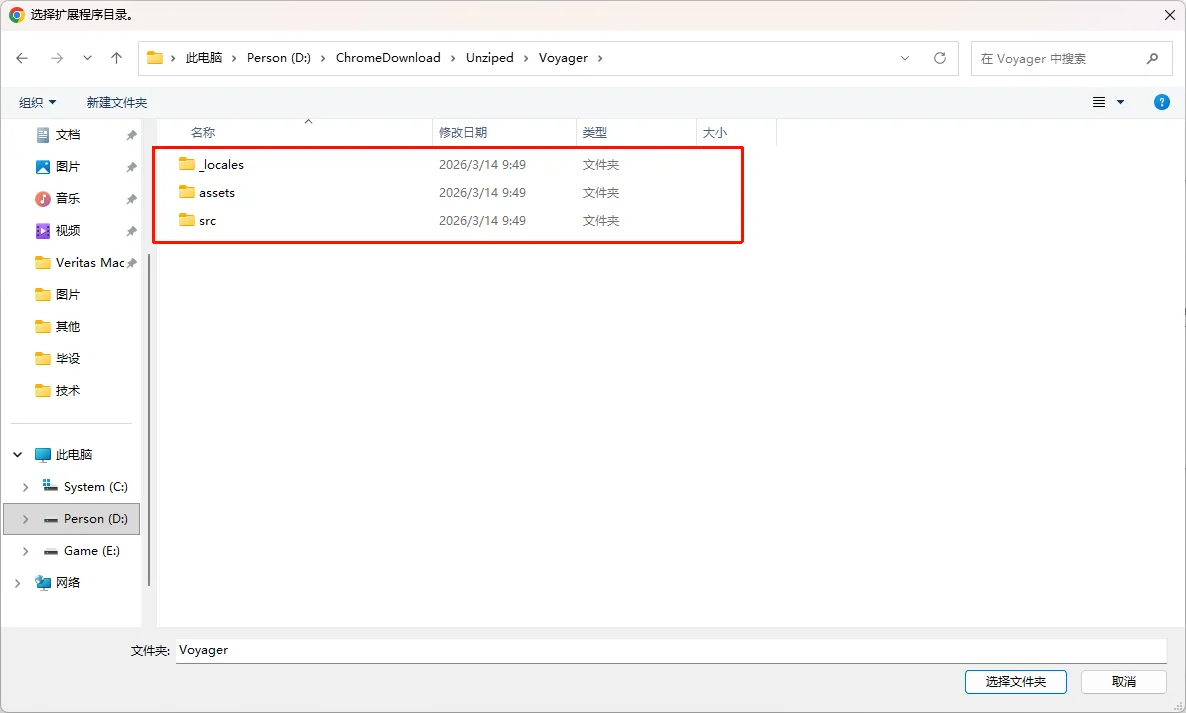
Task: Open the 组织 dropdown menu
Action: tap(38, 102)
